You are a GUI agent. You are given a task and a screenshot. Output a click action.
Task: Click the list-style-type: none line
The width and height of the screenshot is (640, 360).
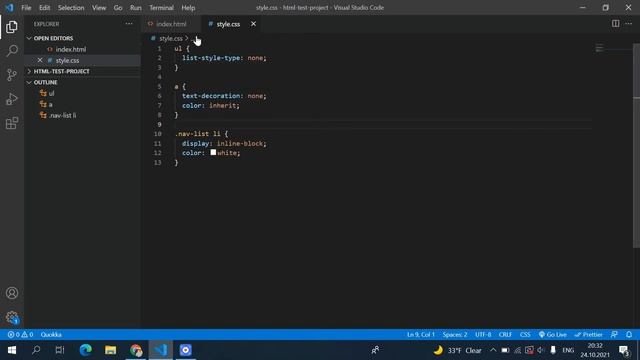[x=224, y=58]
